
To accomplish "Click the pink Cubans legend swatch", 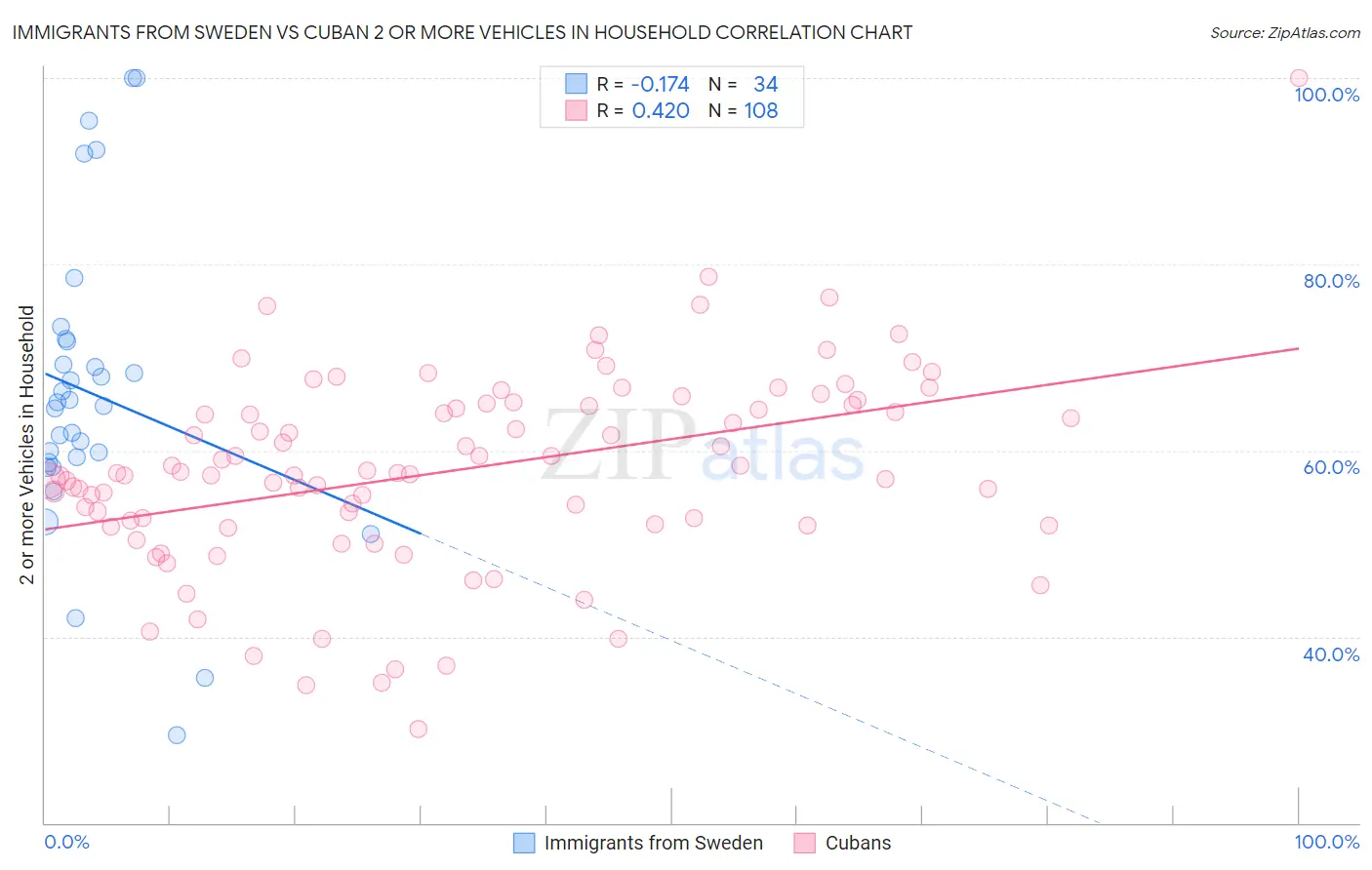I will click(805, 843).
